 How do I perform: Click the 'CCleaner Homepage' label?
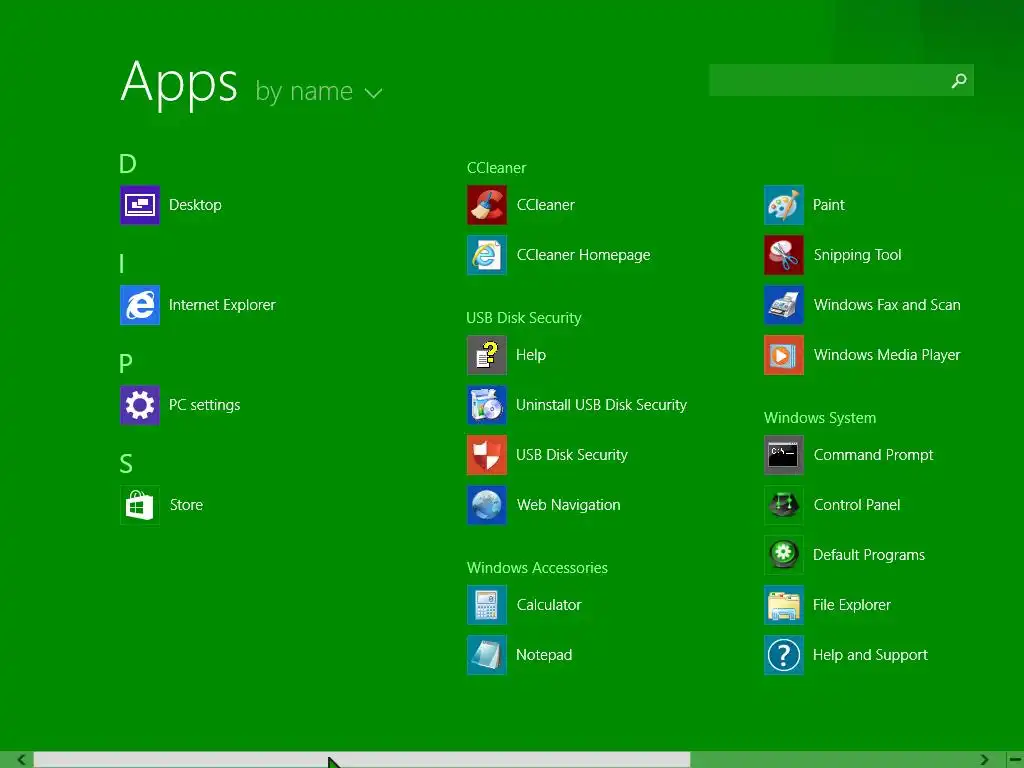tap(583, 255)
